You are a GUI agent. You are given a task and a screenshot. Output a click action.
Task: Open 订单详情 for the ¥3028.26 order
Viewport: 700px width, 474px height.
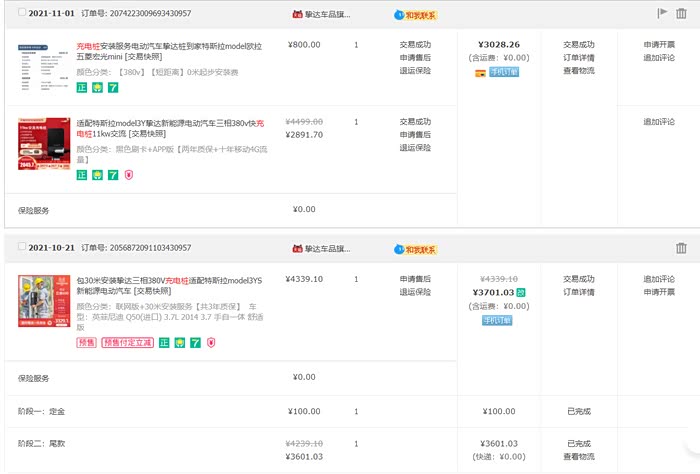point(579,58)
